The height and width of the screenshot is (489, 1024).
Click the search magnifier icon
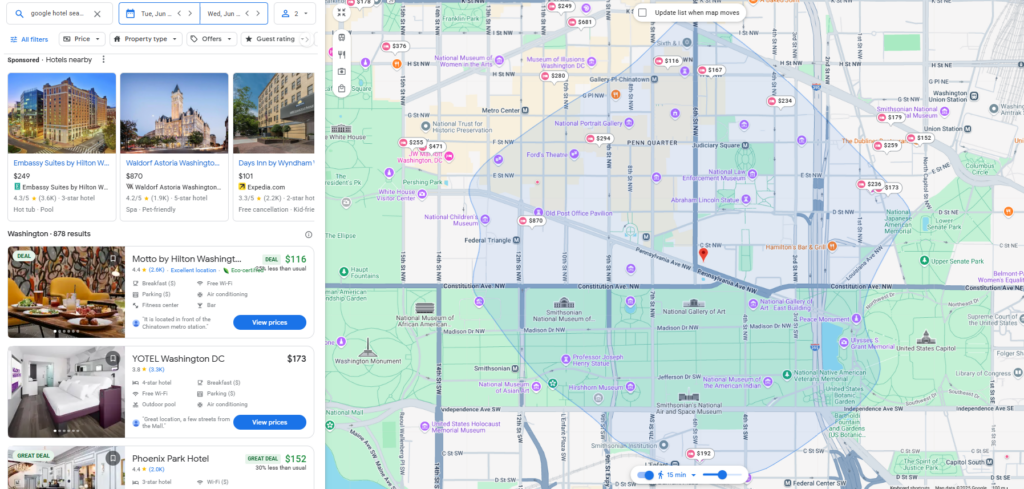pyautogui.click(x=19, y=14)
